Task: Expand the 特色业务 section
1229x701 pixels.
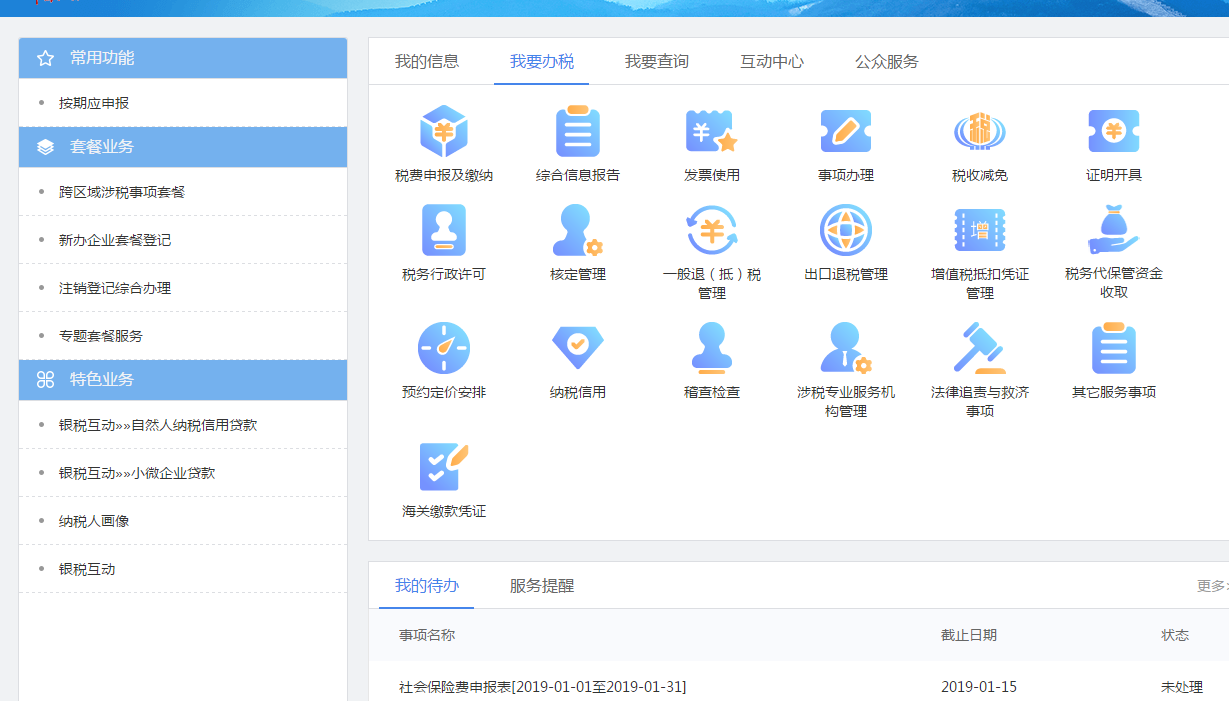Action: click(x=183, y=380)
